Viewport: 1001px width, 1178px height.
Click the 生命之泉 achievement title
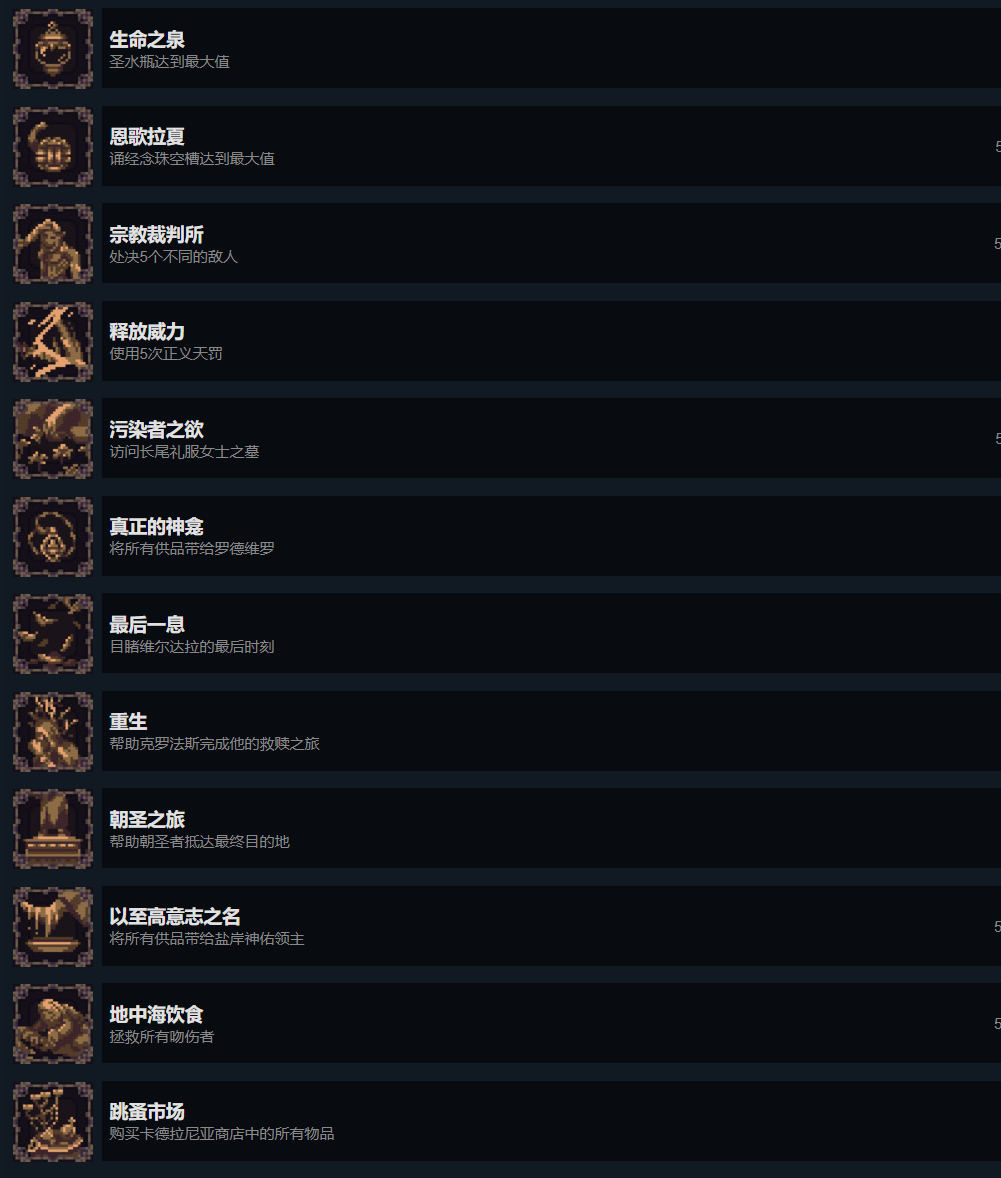click(x=147, y=39)
